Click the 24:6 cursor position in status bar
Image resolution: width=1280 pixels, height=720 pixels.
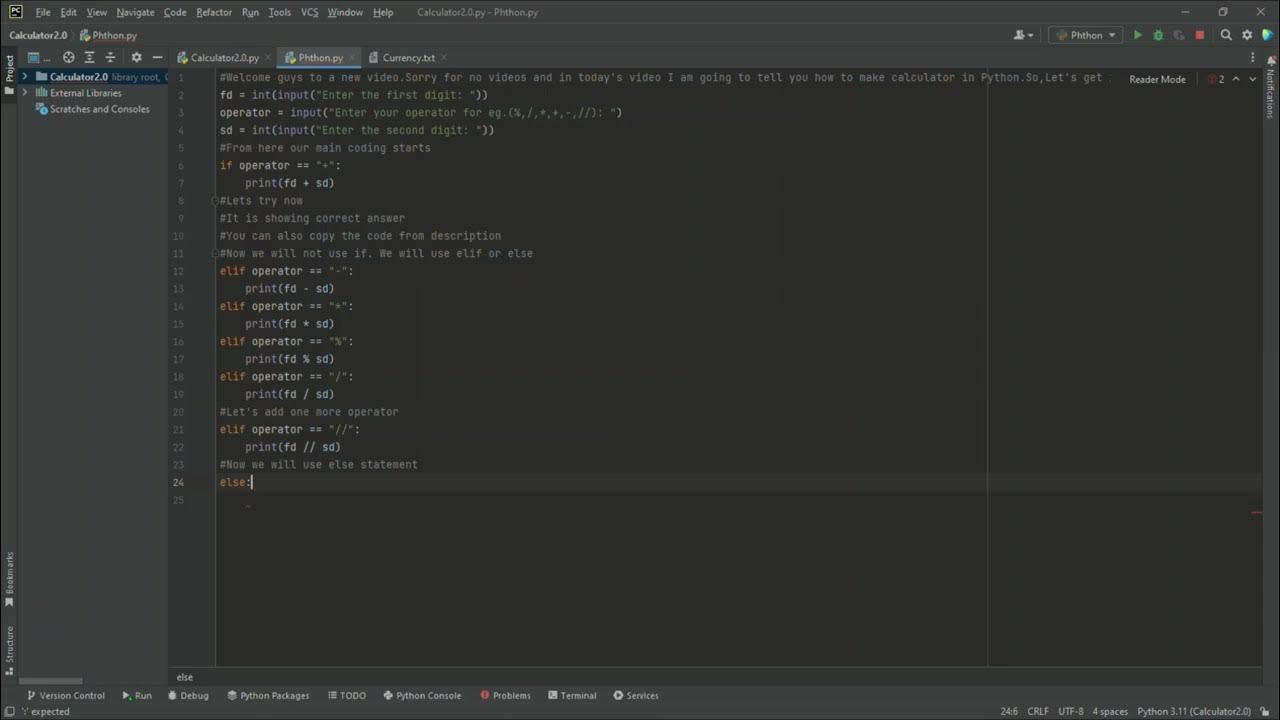click(1010, 712)
